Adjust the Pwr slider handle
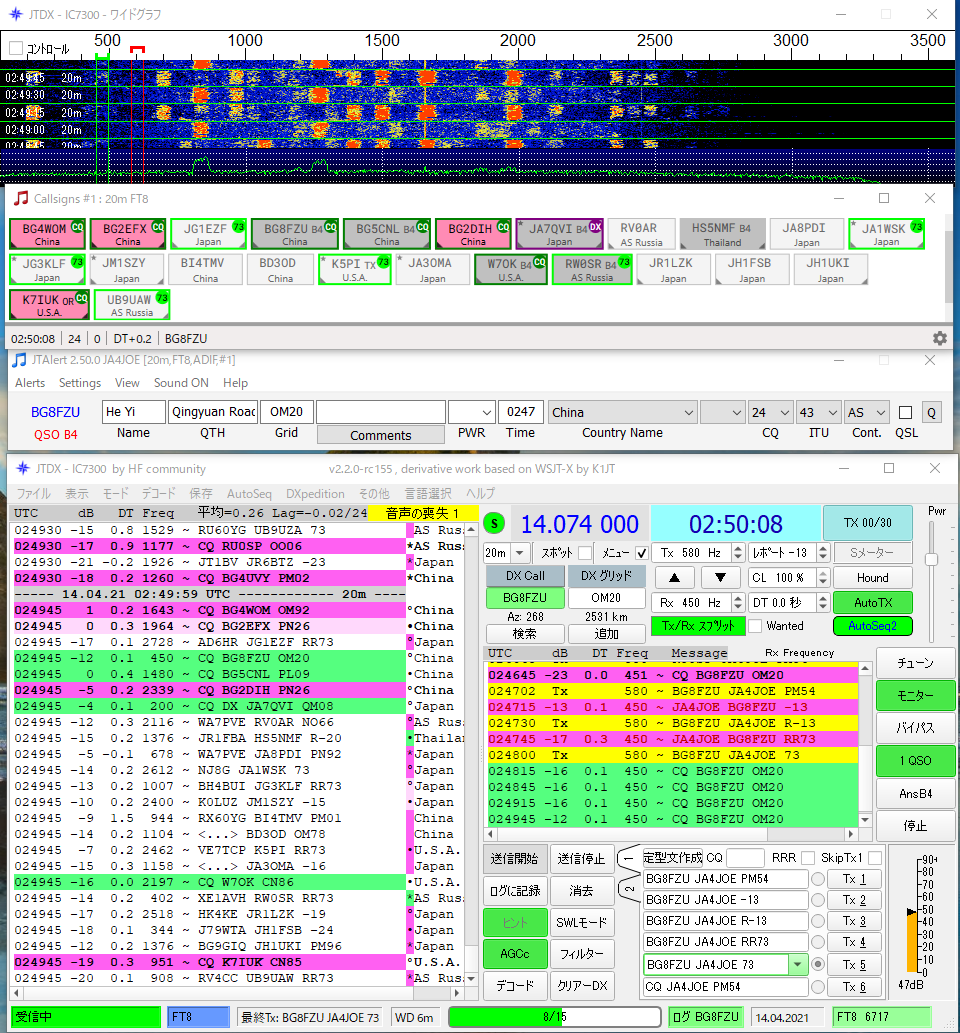960x1033 pixels. coord(933,560)
